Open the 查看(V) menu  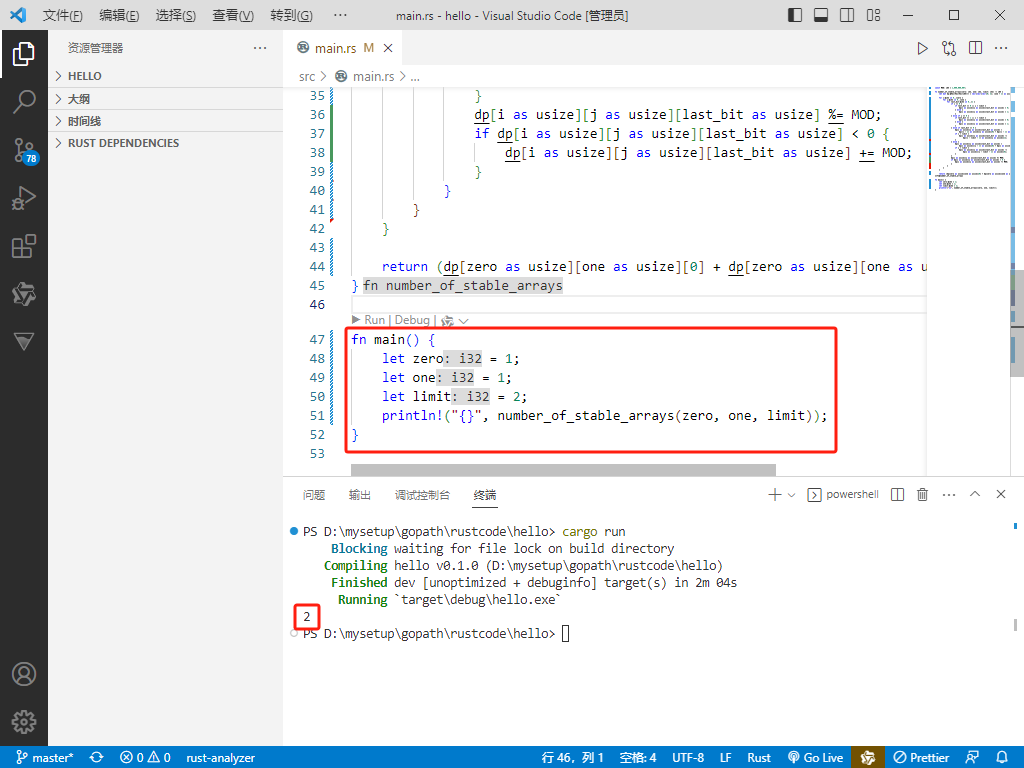pyautogui.click(x=233, y=15)
